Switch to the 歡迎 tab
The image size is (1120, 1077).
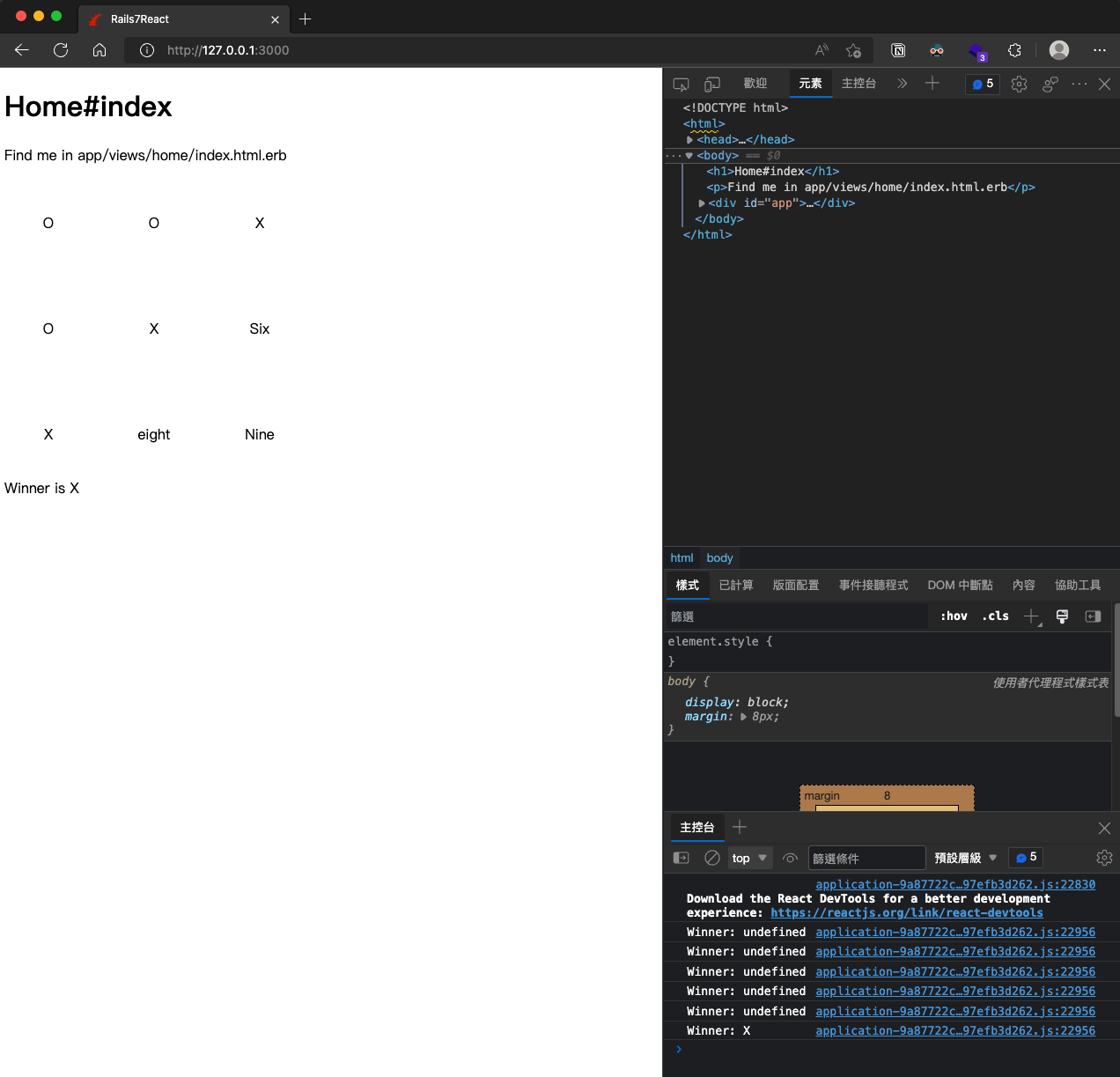click(x=755, y=83)
